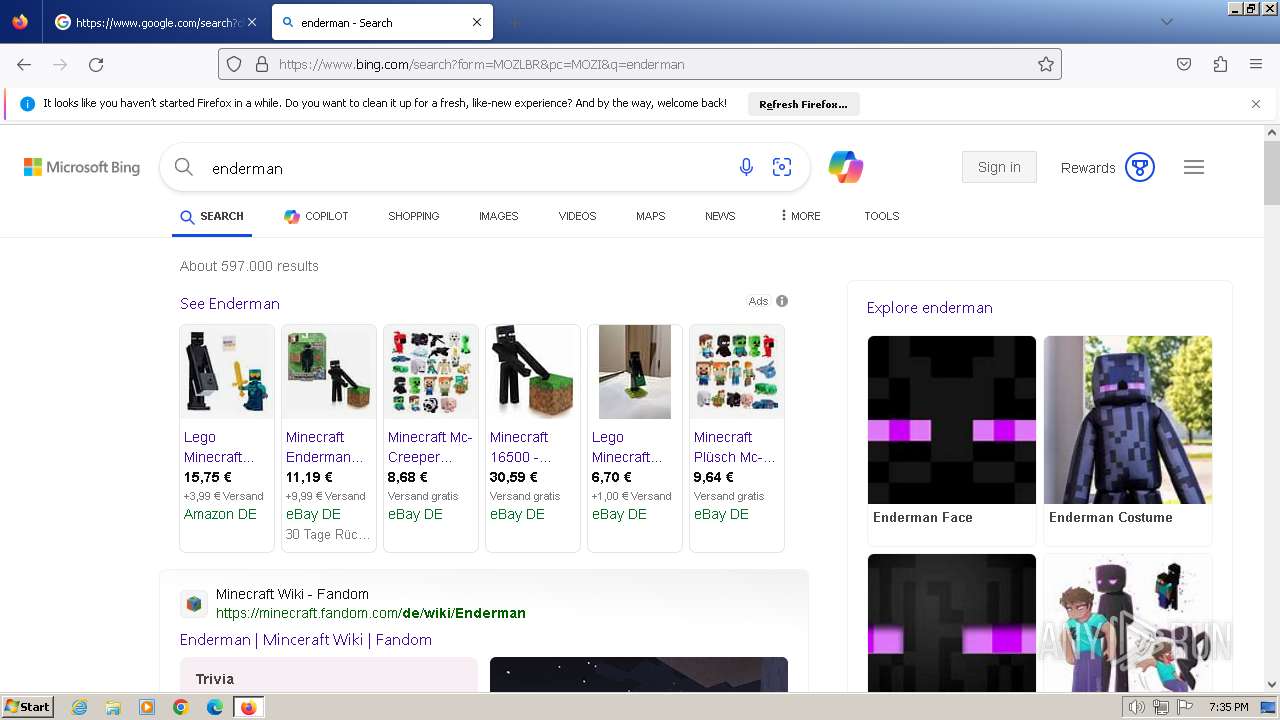Open the Lego Minecraft 6,70 € eBay ad

635,438
